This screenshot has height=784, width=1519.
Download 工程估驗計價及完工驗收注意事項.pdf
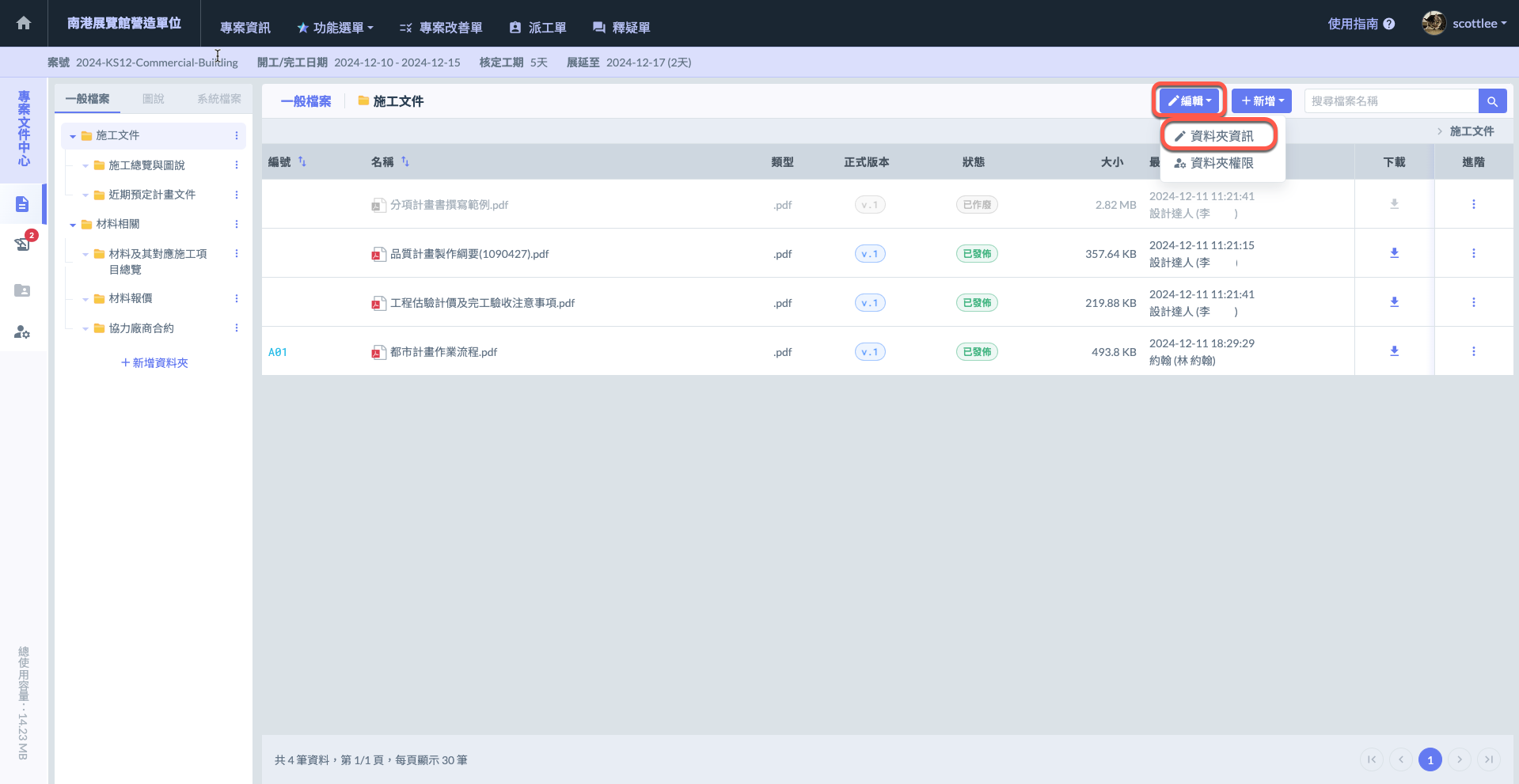(x=1394, y=302)
